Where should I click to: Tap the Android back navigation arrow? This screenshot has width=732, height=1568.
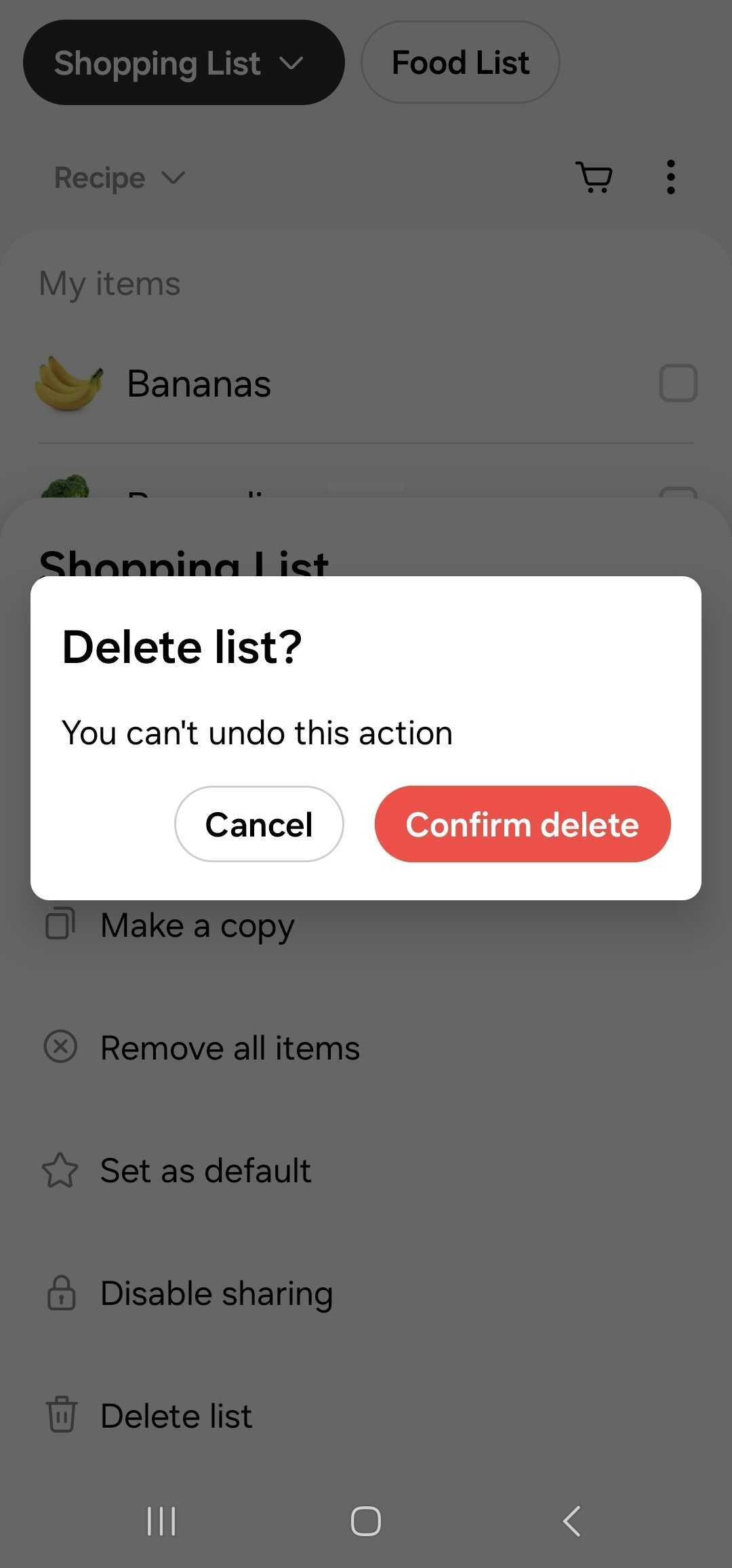point(571,1521)
